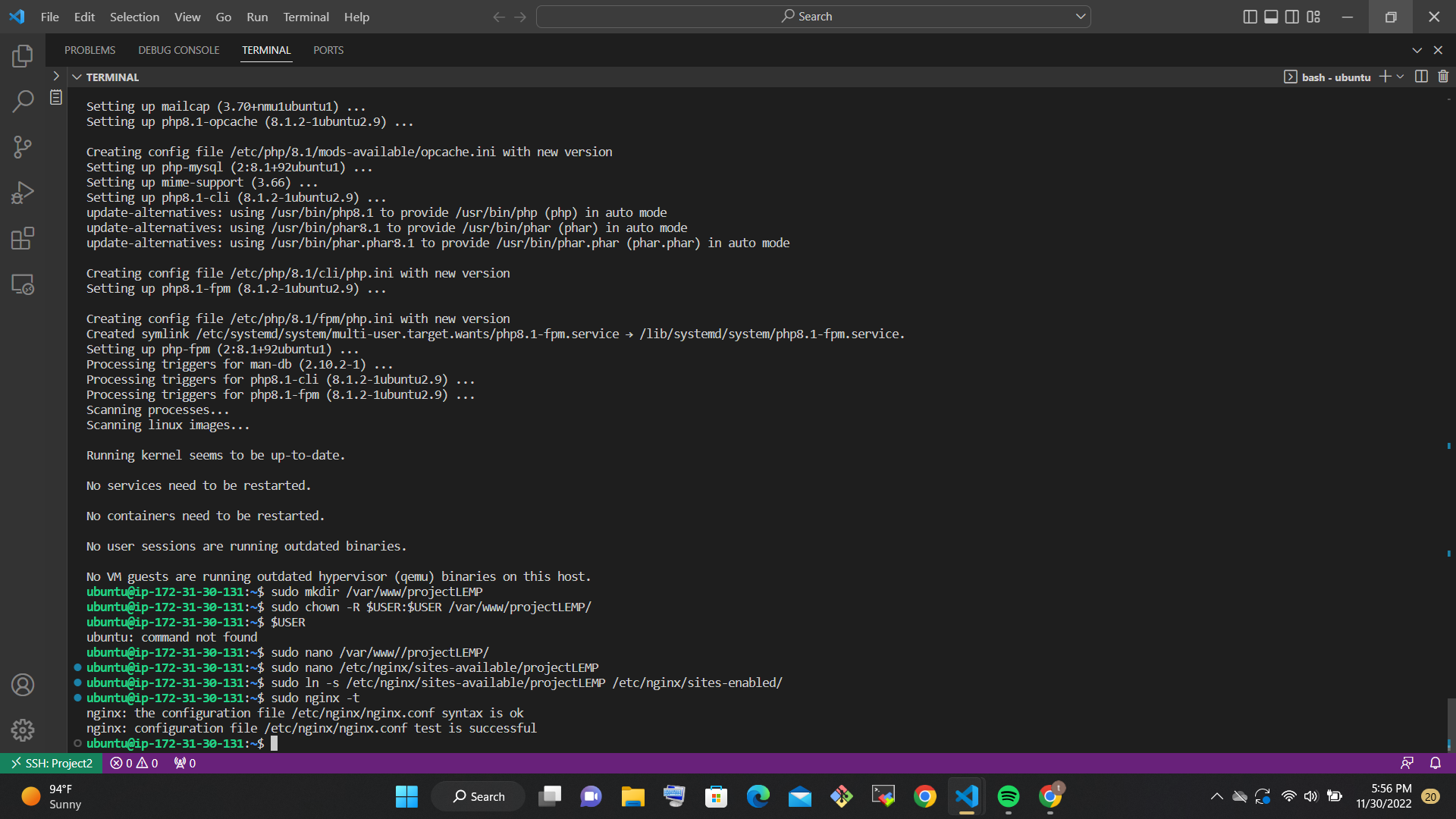Create a new terminal with plus icon
This screenshot has height=819, width=1456.
pyautogui.click(x=1385, y=77)
